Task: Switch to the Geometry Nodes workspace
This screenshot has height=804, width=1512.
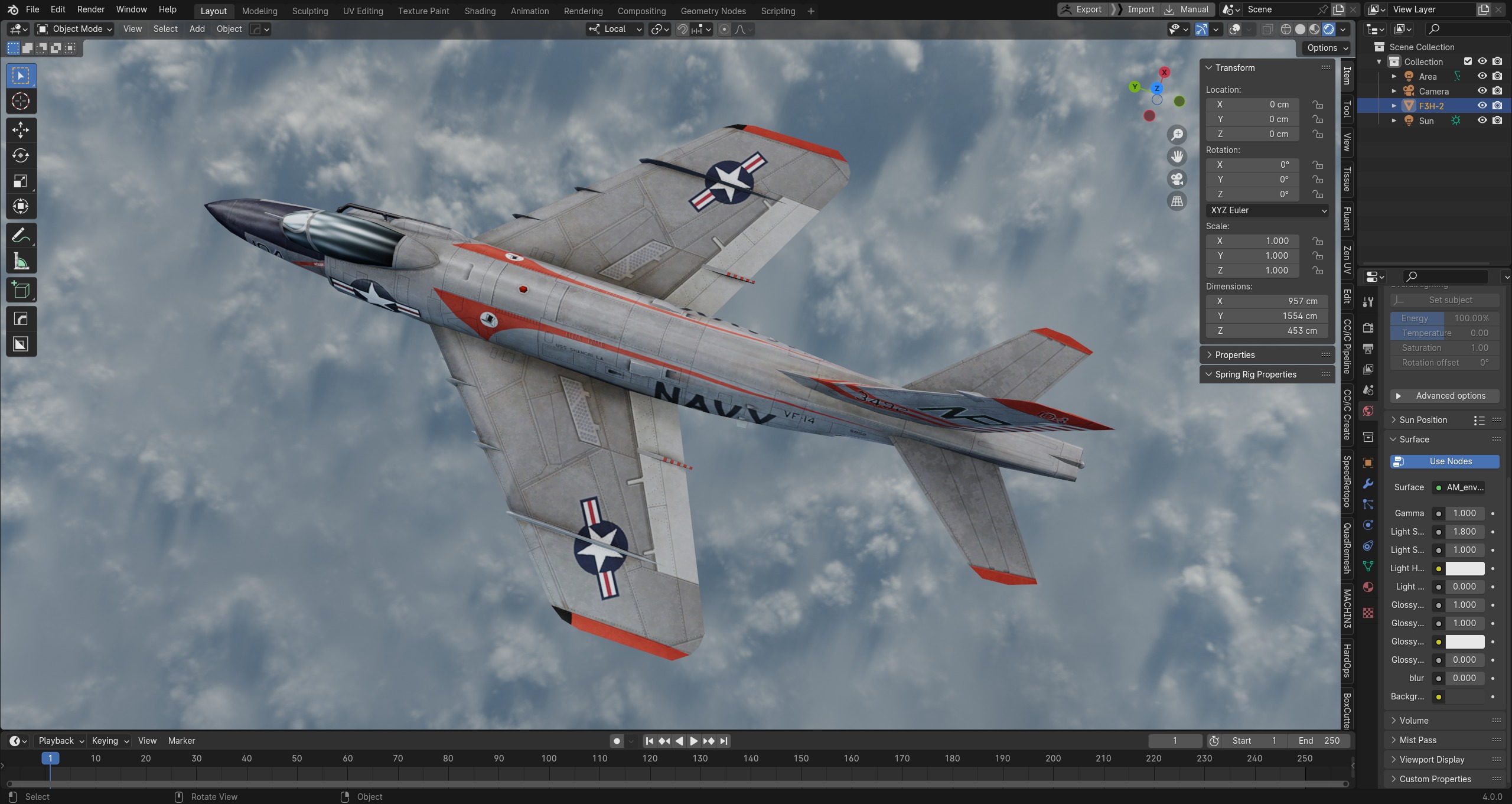Action: pos(713,11)
